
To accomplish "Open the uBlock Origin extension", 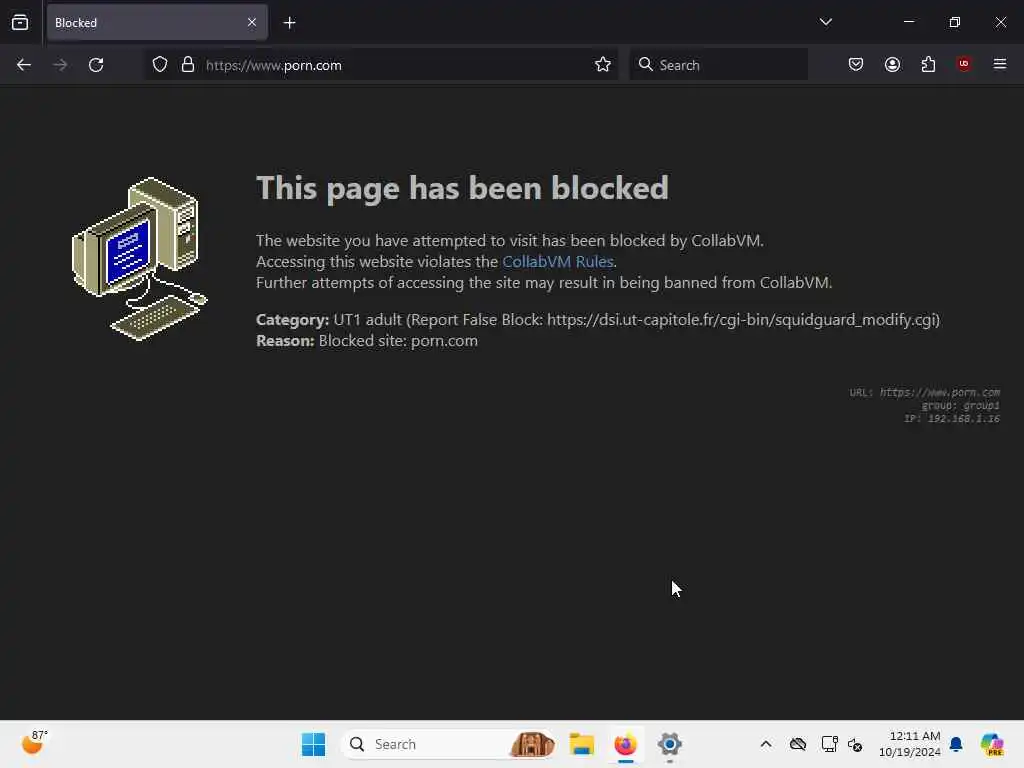I will tap(964, 64).
